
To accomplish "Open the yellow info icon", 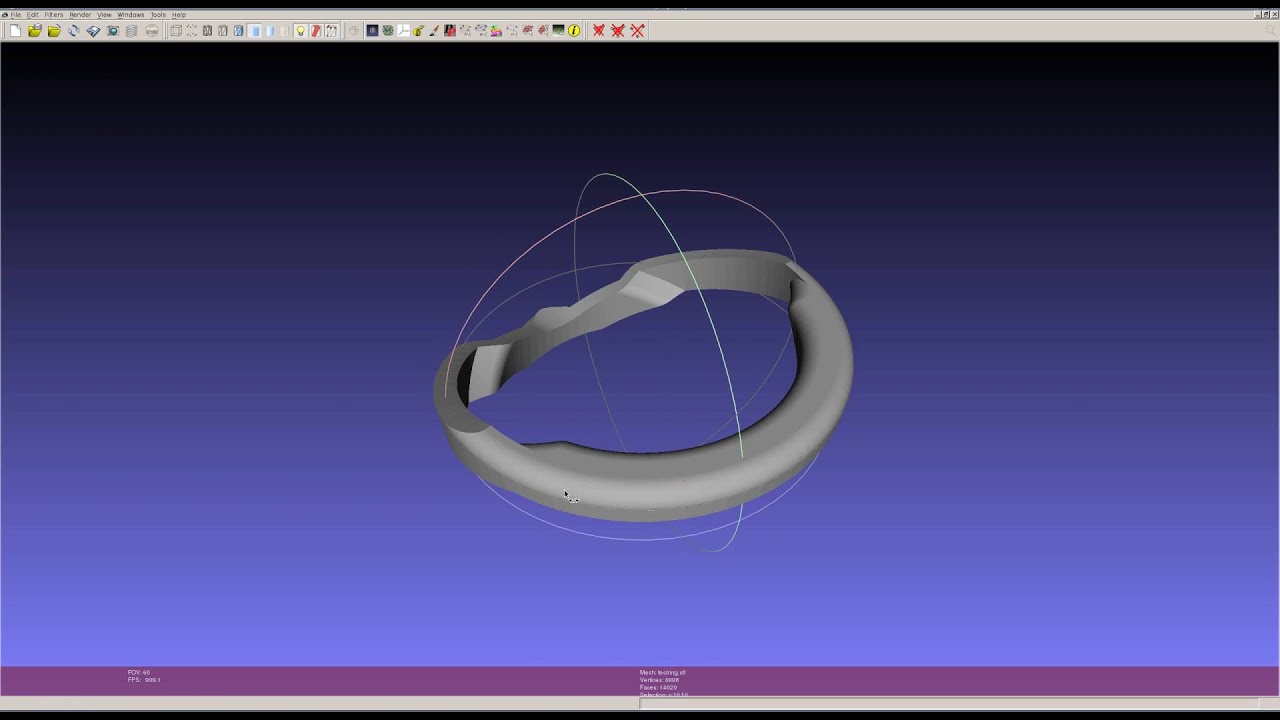I will point(574,31).
